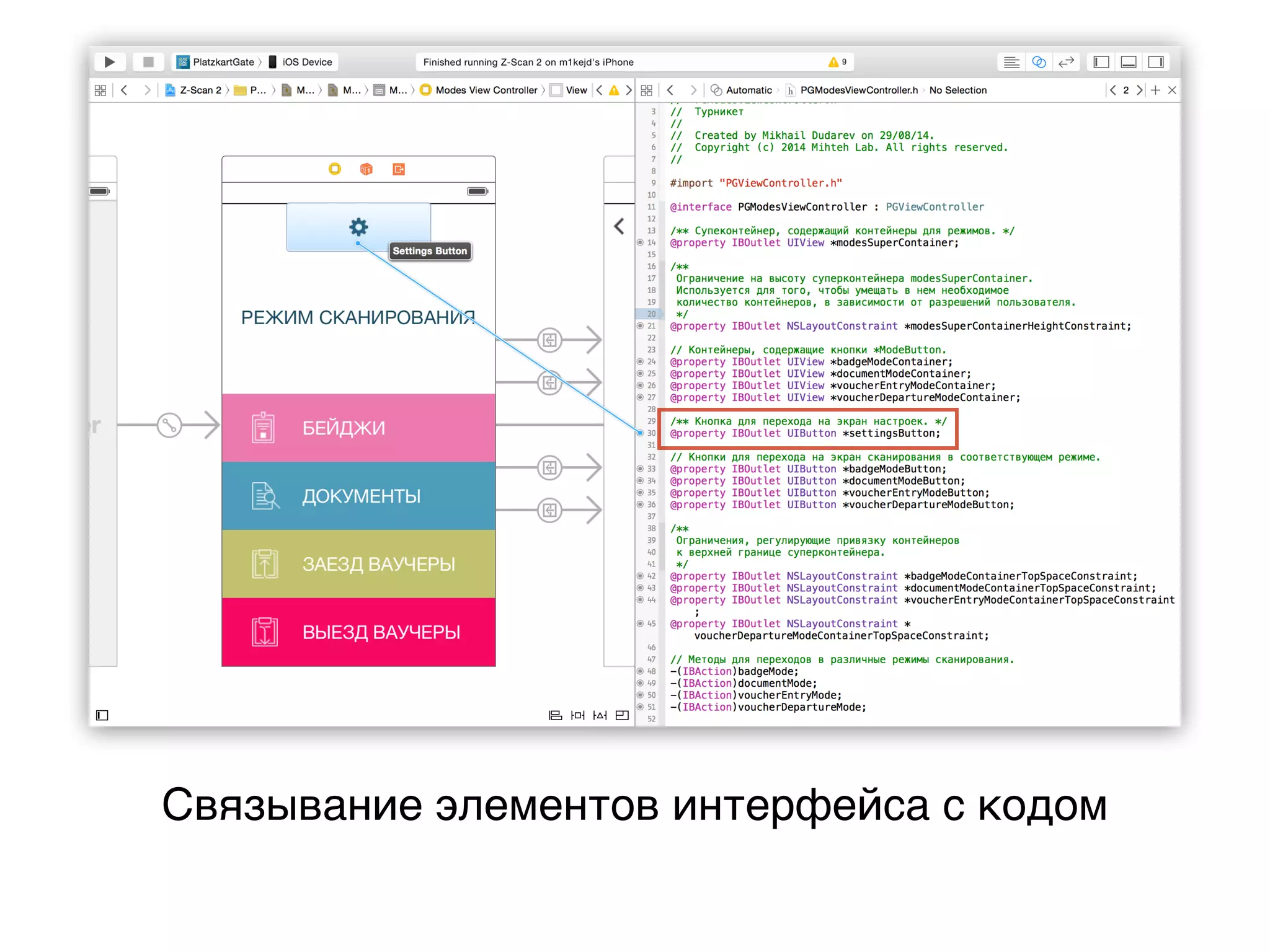1270x952 pixels.
Task: Go back in assistant editor
Action: point(670,90)
